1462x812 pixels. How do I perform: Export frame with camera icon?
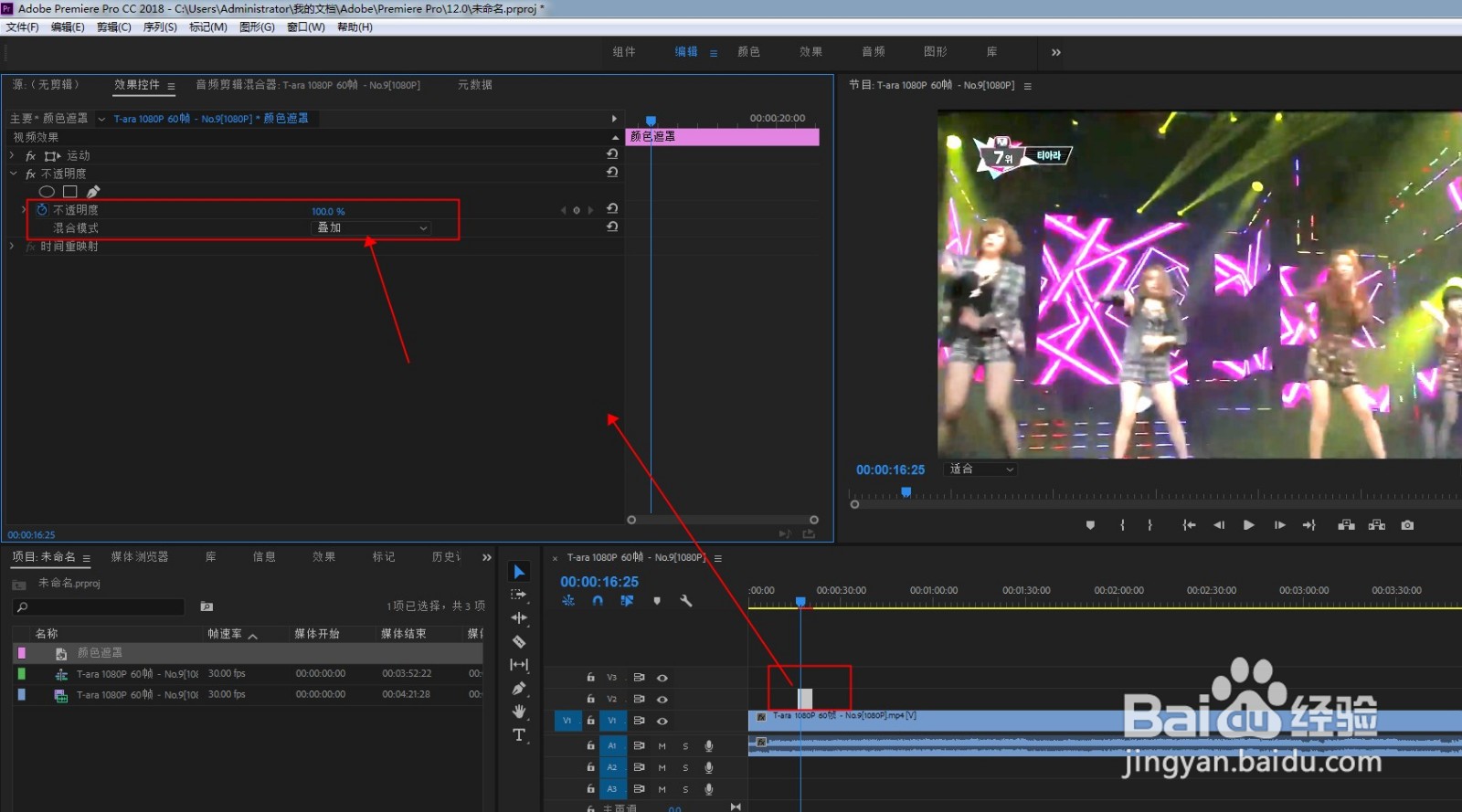click(x=1407, y=525)
